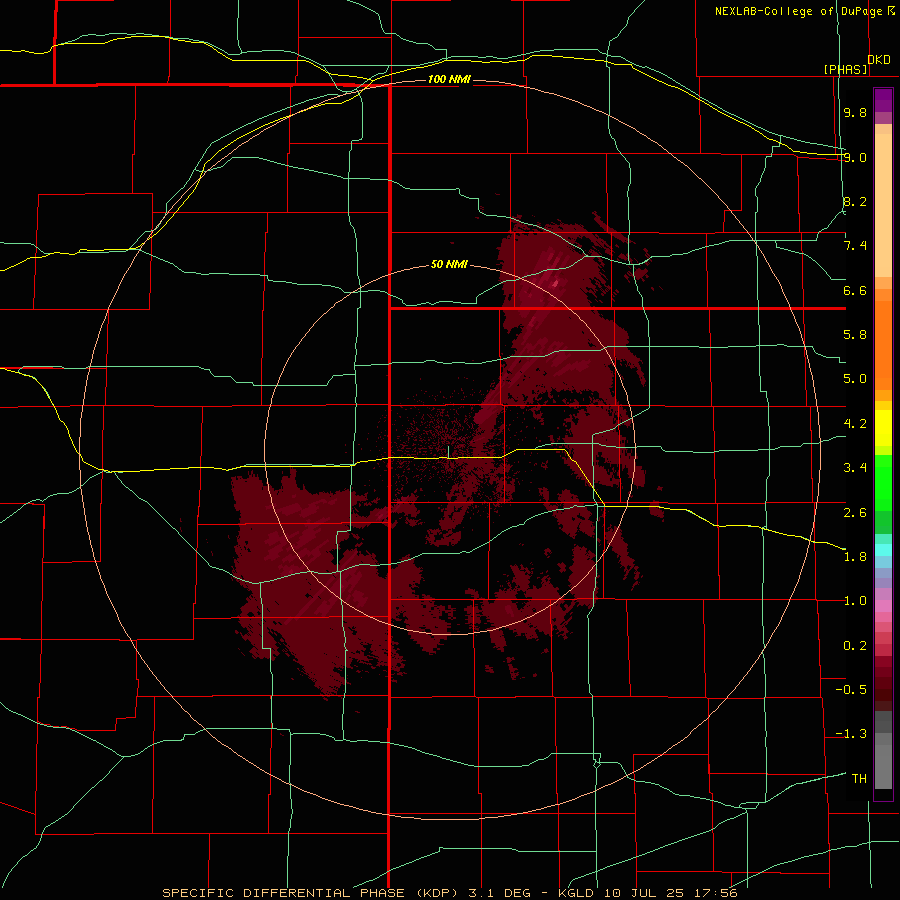Image resolution: width=900 pixels, height=900 pixels.
Task: Click the KGLD station identifier
Action: point(577,893)
